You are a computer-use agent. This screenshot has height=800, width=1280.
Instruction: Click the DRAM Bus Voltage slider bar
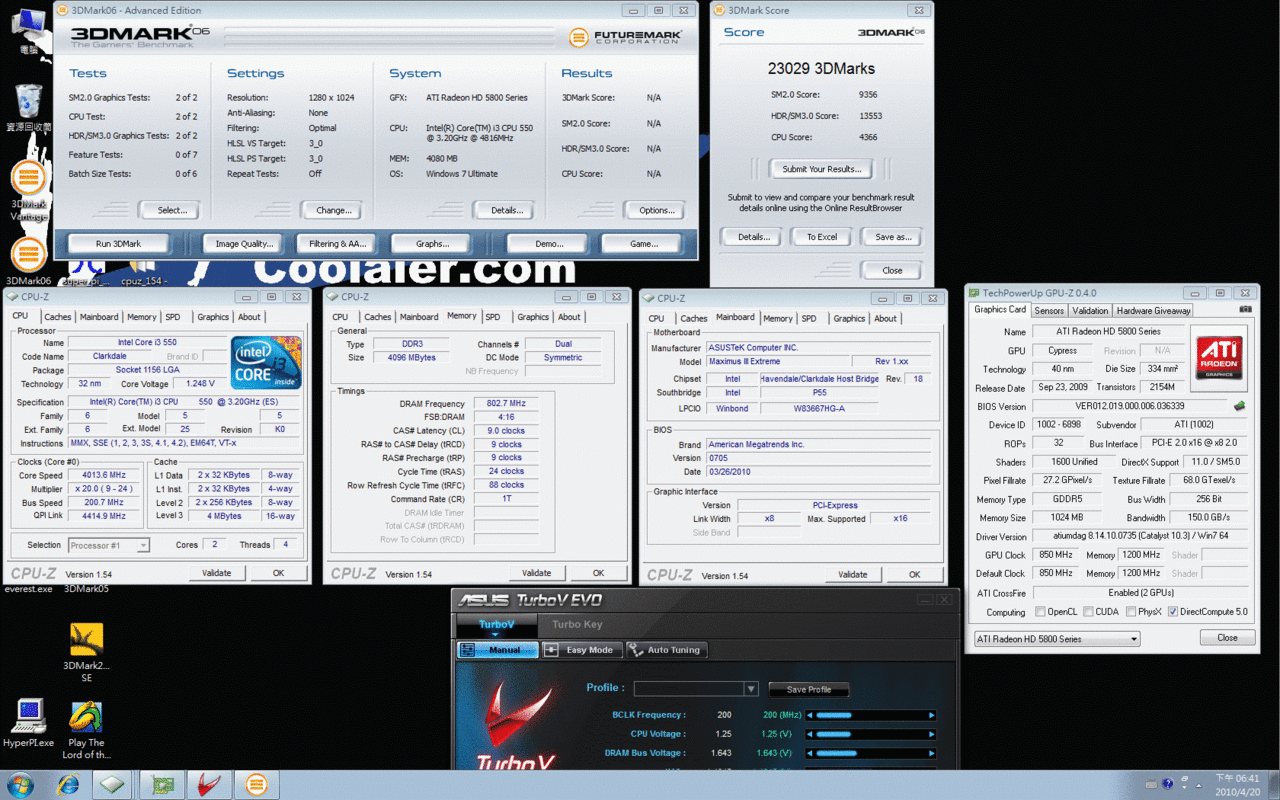click(869, 753)
